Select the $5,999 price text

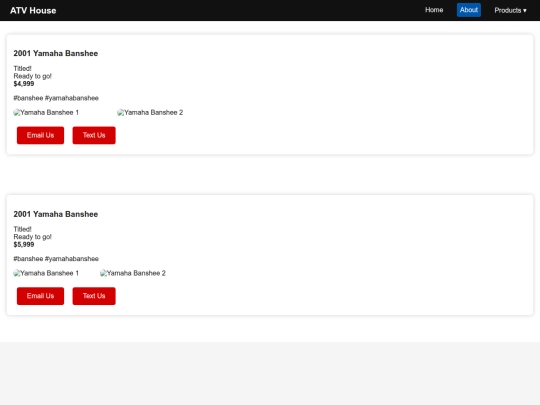tap(24, 245)
